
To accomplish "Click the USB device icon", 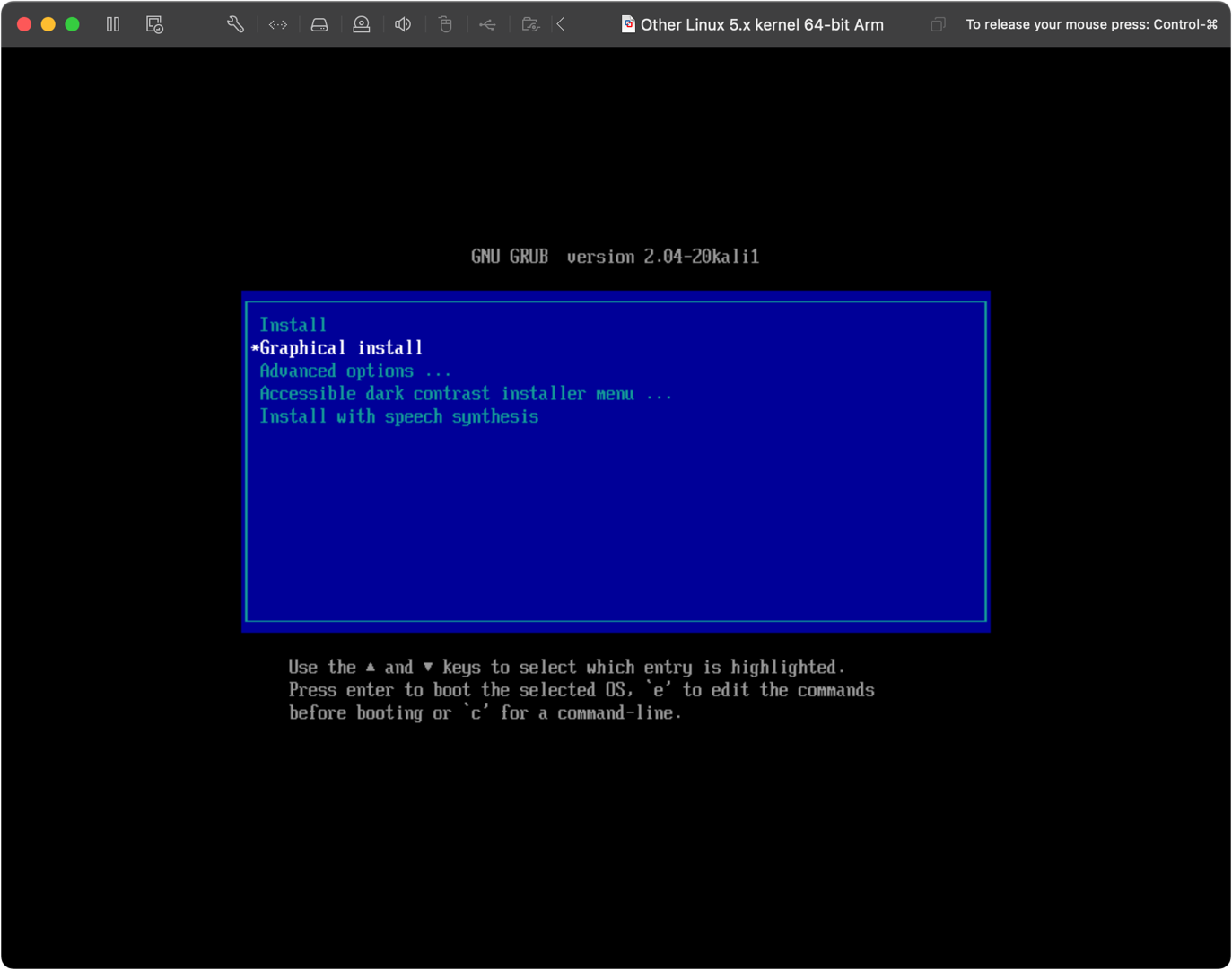I will click(x=487, y=24).
